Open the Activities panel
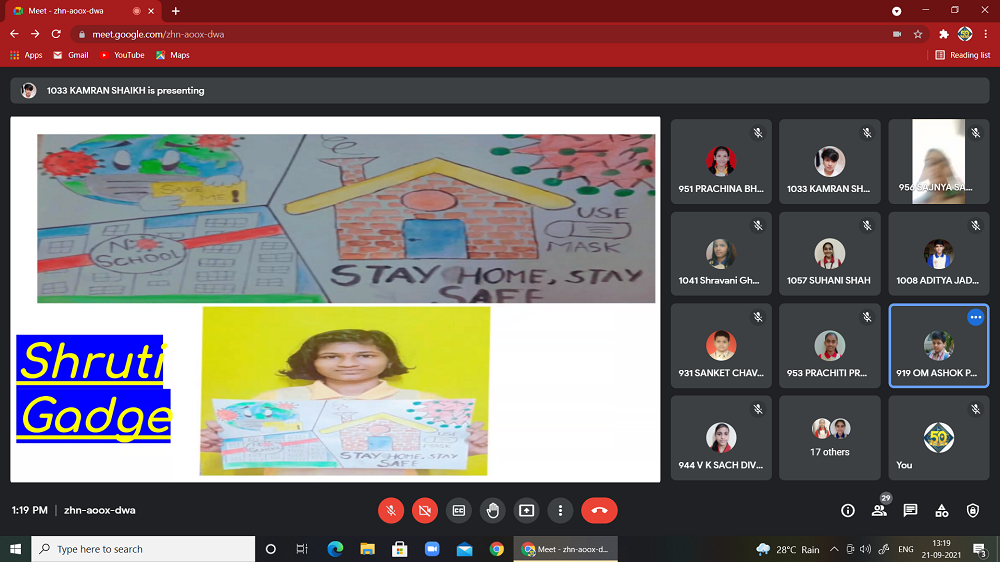 (941, 510)
